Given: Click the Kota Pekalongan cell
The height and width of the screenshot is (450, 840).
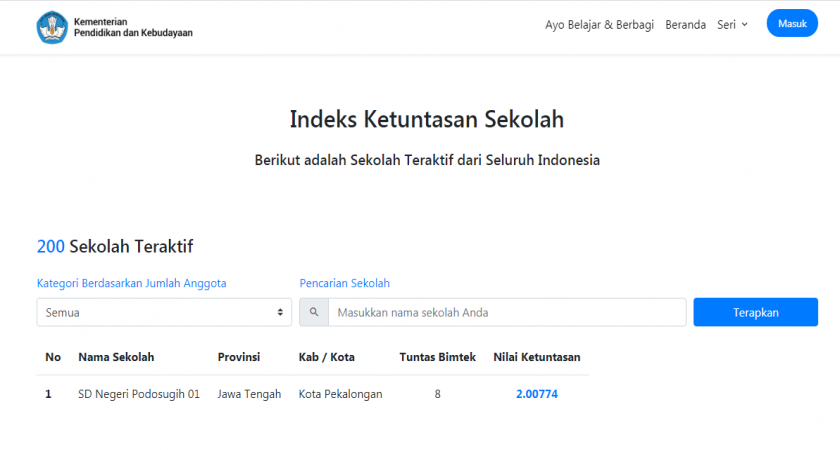Looking at the screenshot, I should (x=340, y=394).
